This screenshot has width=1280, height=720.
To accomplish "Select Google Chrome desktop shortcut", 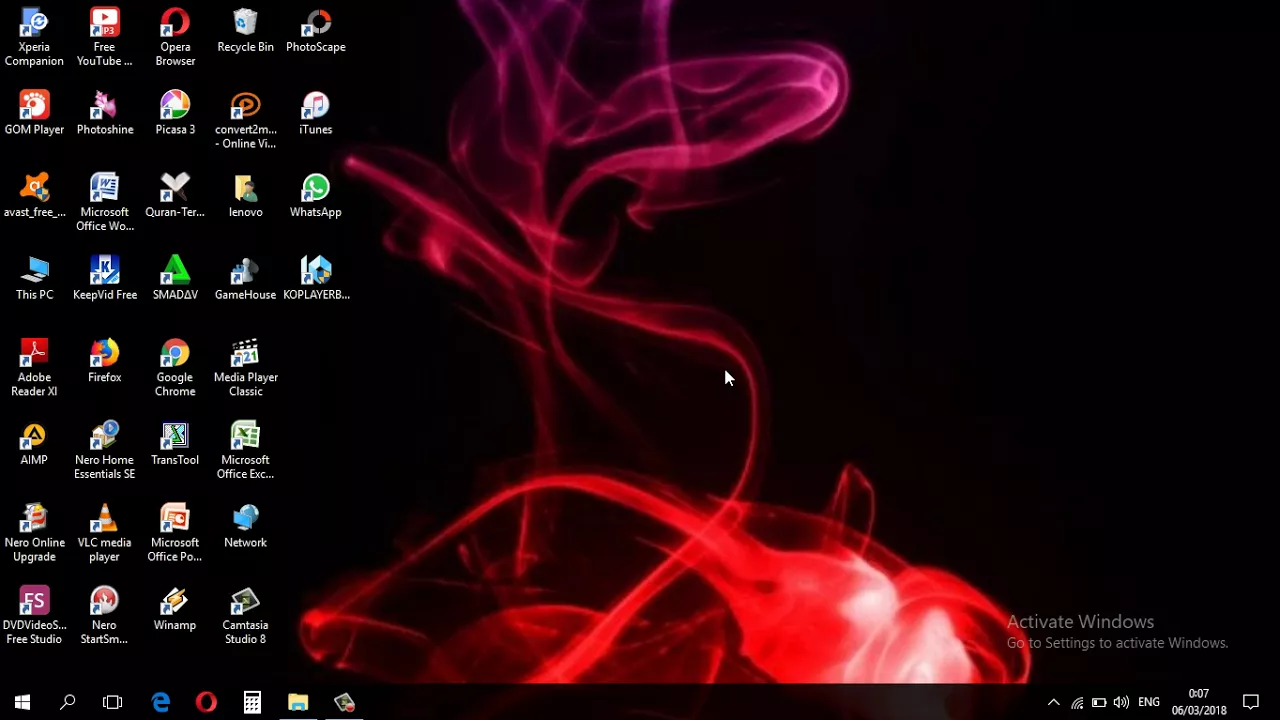I will point(175,369).
